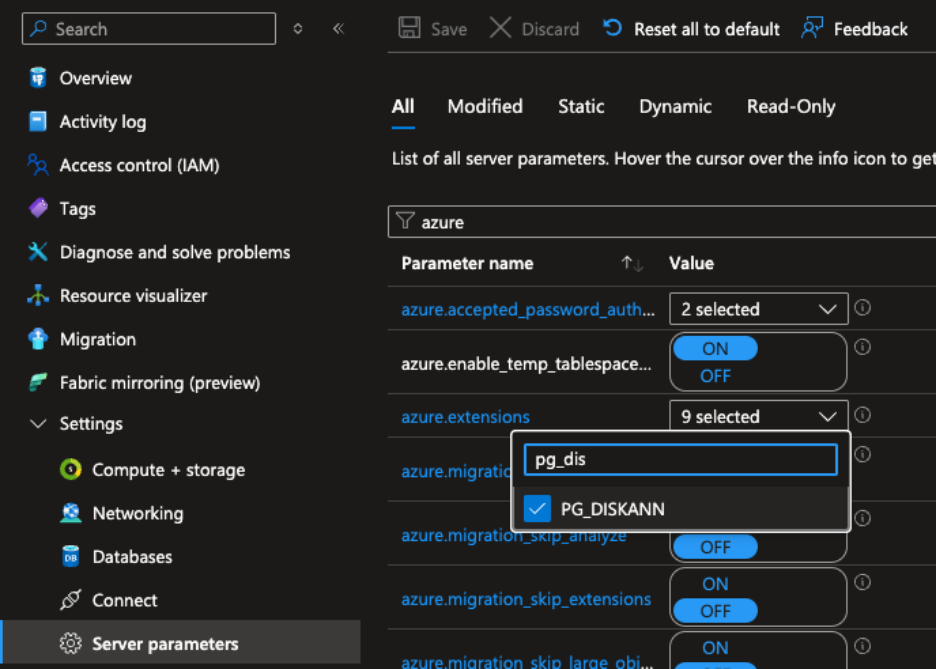936x669 pixels.
Task: Set azure.migration_skip_extensions to ON
Action: coord(715,584)
